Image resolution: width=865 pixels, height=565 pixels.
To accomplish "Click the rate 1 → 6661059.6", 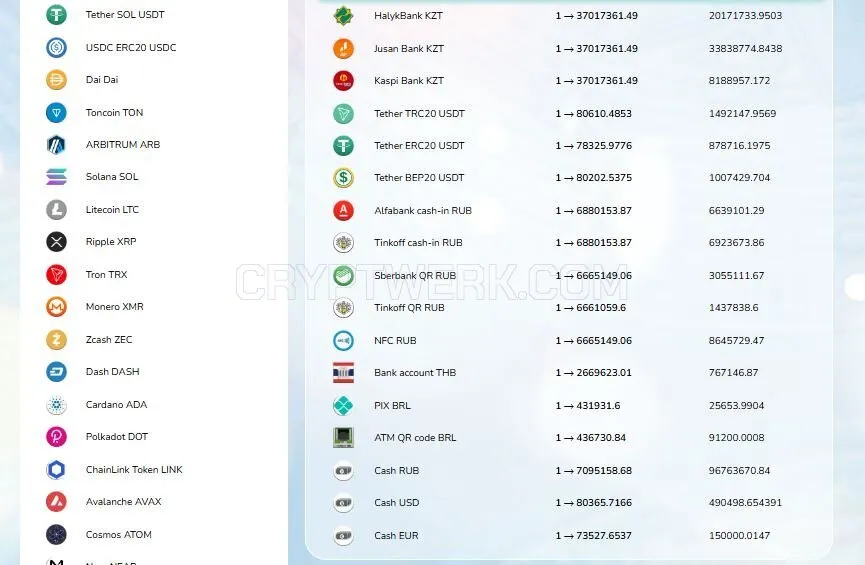I will tap(590, 308).
